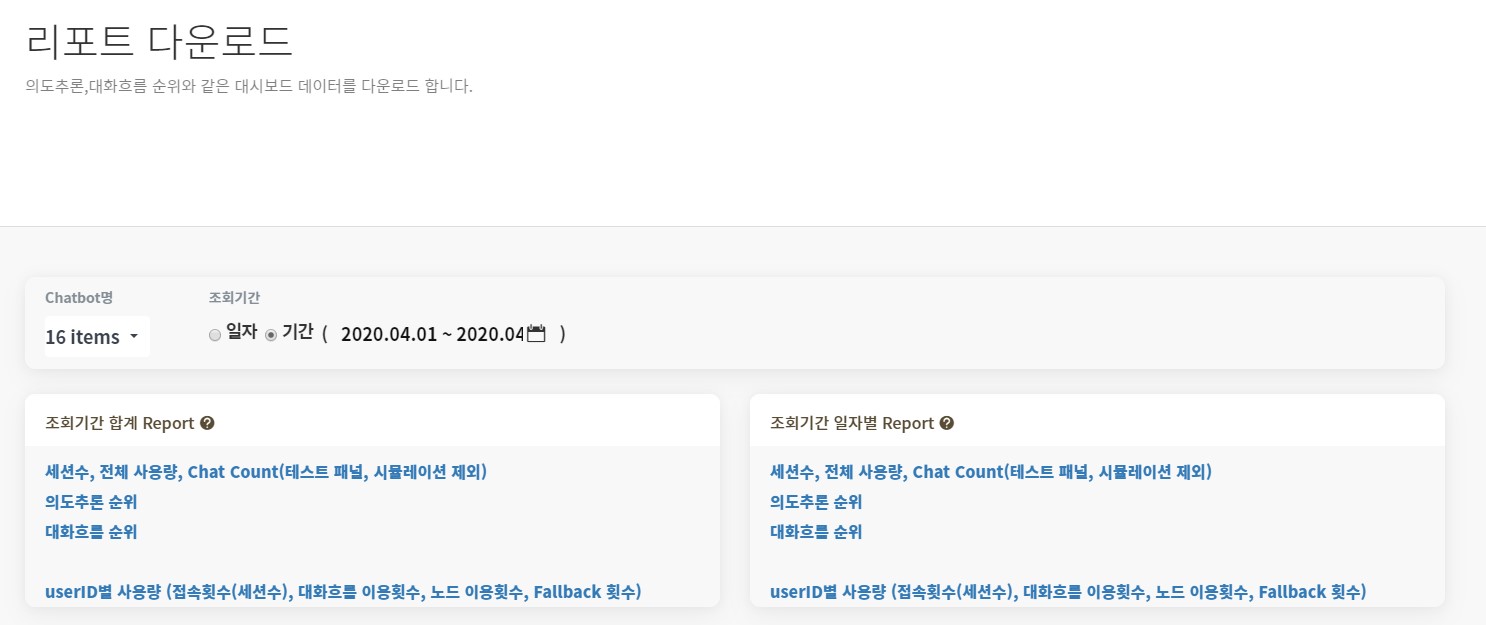Download 의도추론 순위 in 일자별 Report
Screen dimensions: 1486x625
pyautogui.click(x=816, y=502)
